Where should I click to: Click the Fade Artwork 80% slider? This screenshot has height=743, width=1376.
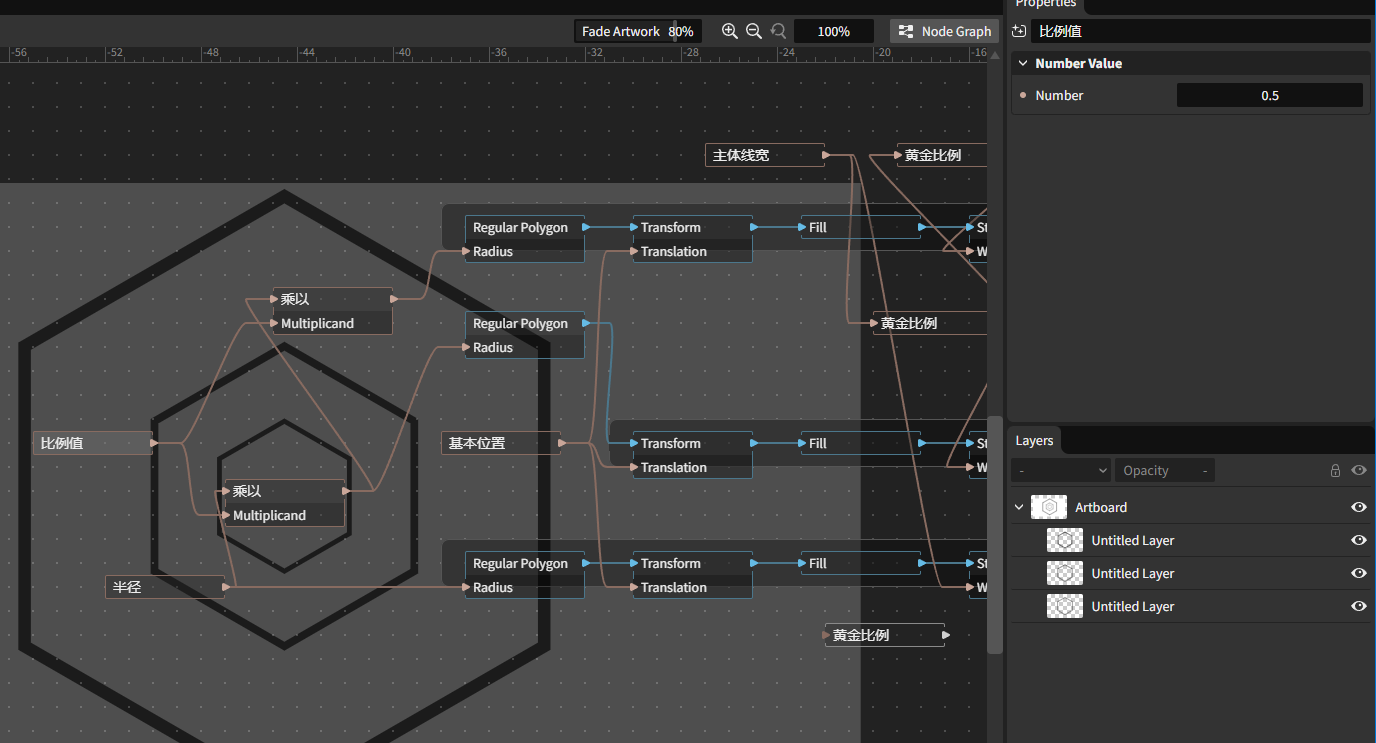[638, 31]
